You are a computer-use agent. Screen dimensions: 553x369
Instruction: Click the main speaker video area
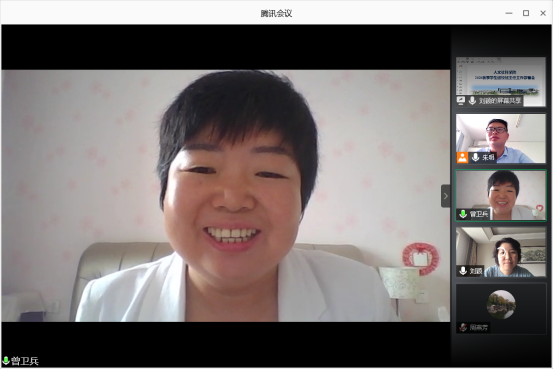226,195
